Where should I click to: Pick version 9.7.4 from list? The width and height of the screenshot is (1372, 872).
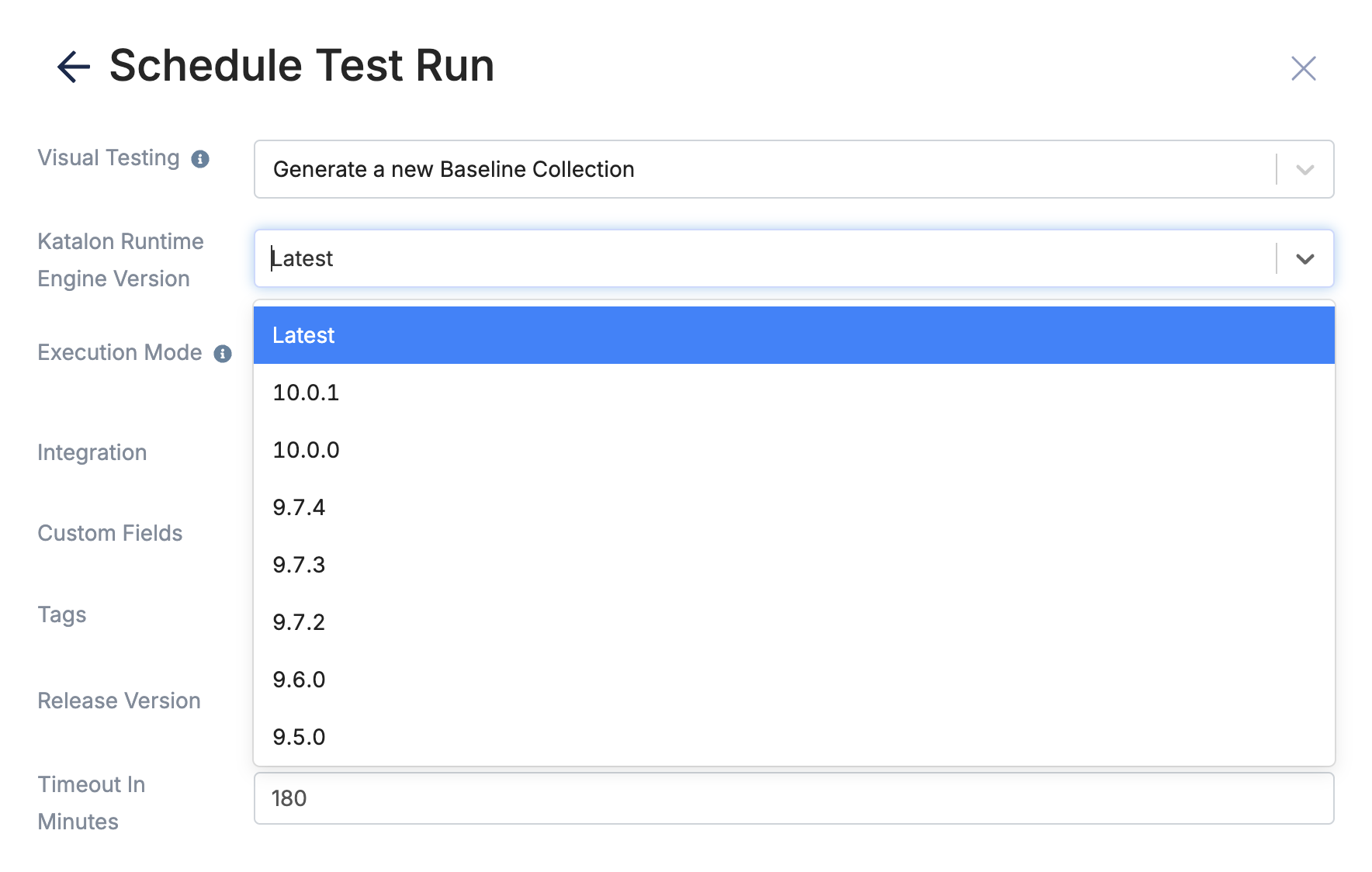pyautogui.click(x=794, y=507)
